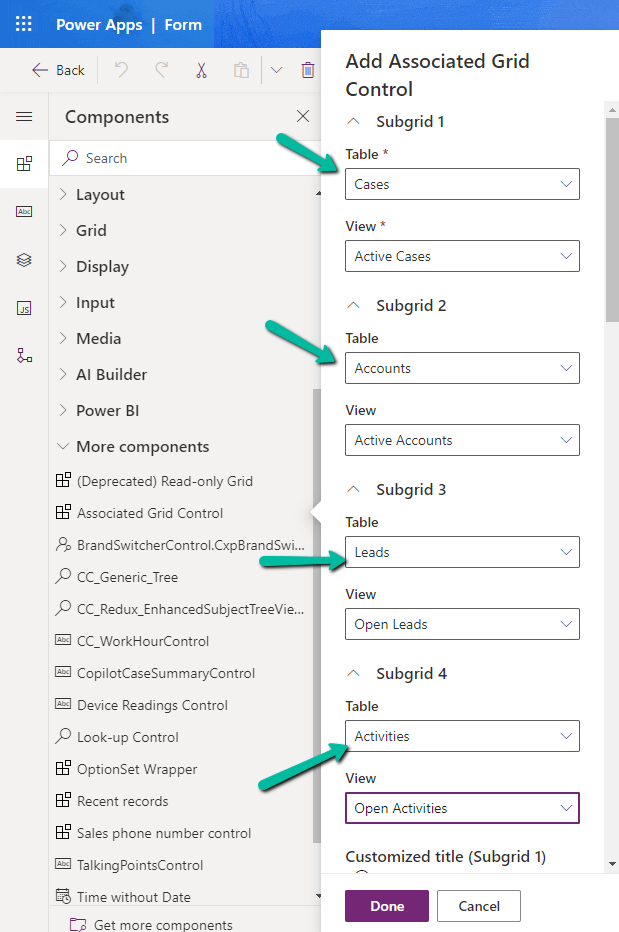
Task: Click Back to exit the form editor
Action: (57, 69)
